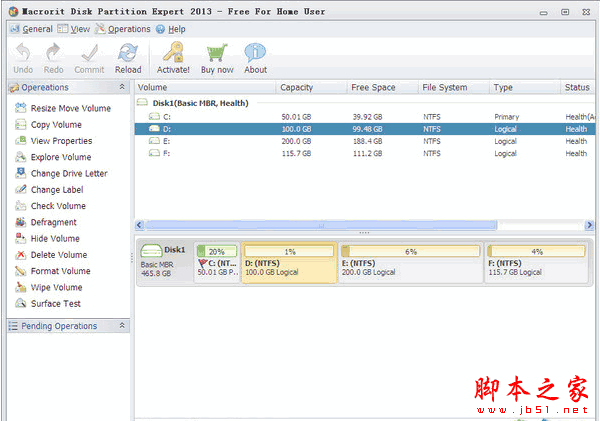
Task: Select Delete Volume operation
Action: pos(51,255)
